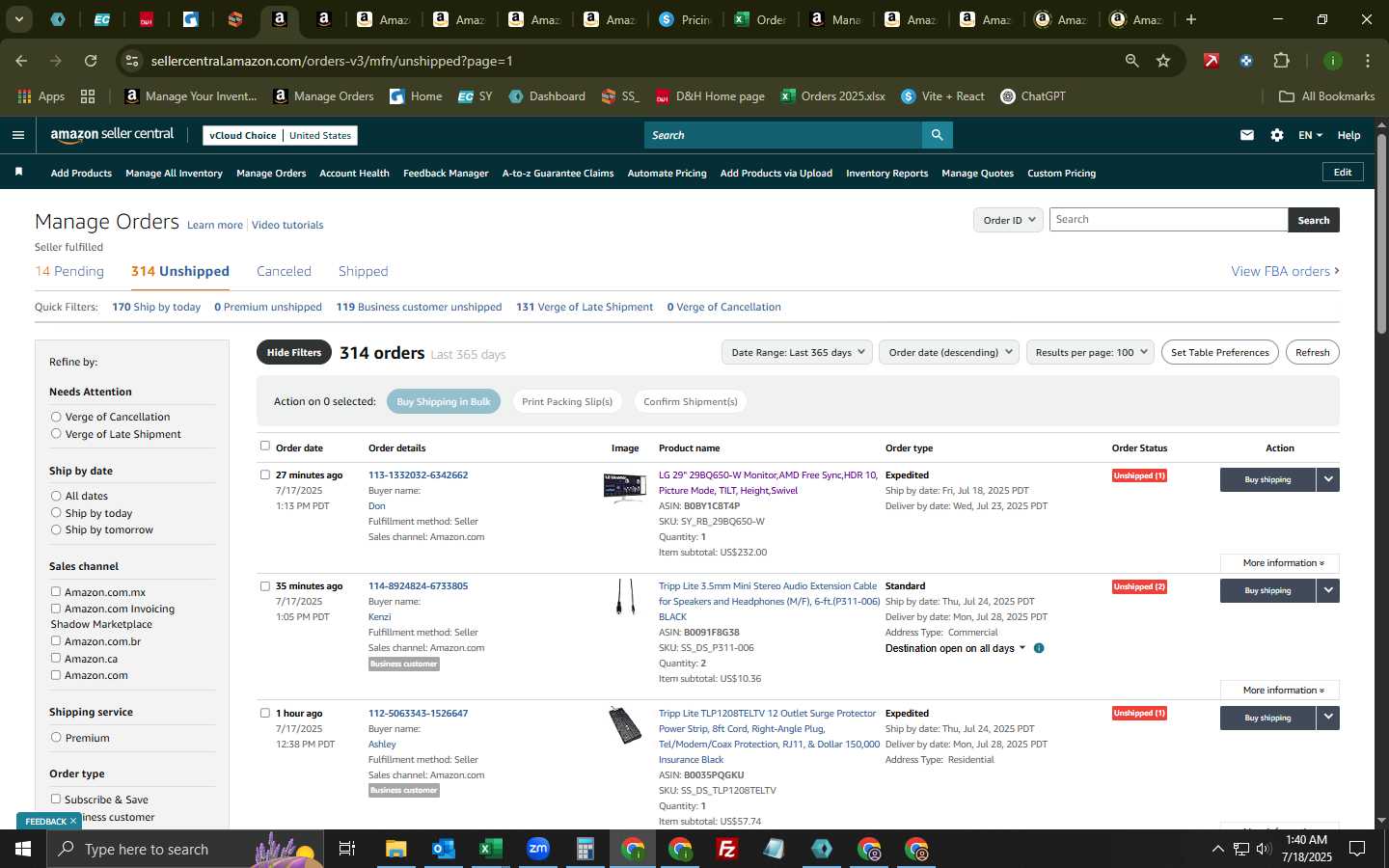This screenshot has height=868, width=1389.
Task: Click the LG monitor product thumbnail
Action: pyautogui.click(x=624, y=488)
